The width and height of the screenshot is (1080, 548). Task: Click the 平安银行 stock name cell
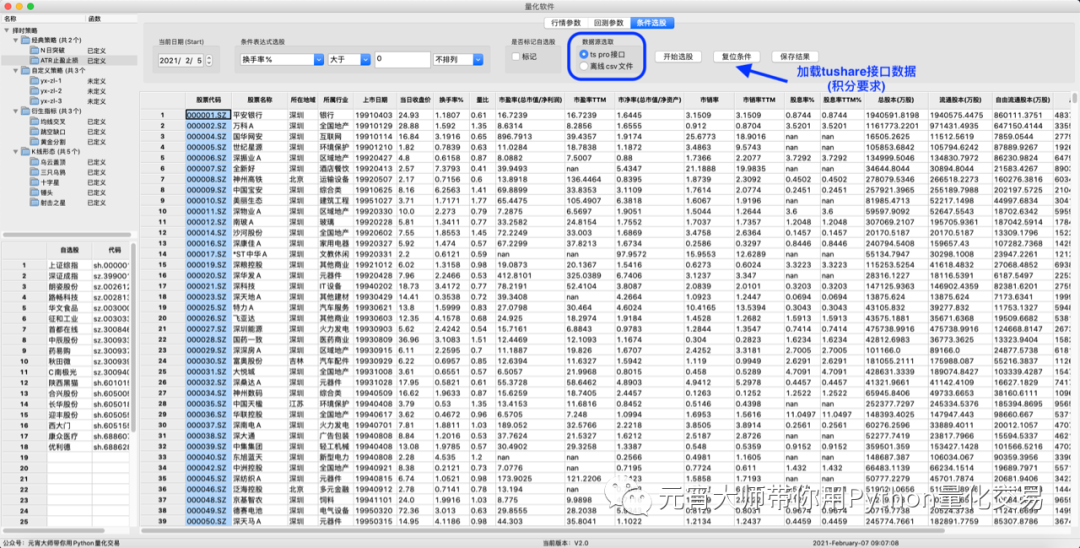click(x=260, y=115)
